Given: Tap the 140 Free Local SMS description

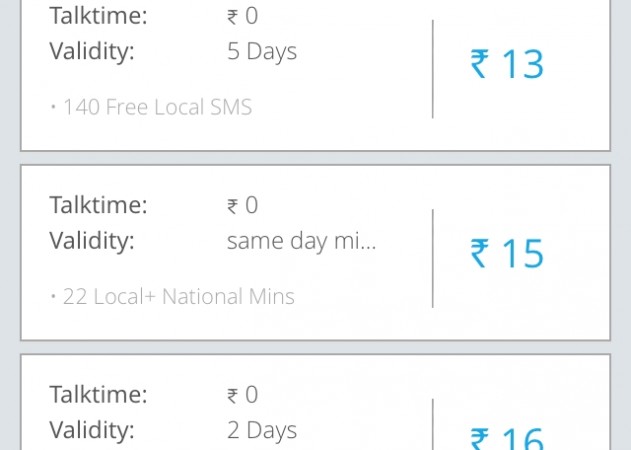Looking at the screenshot, I should click(x=152, y=107).
